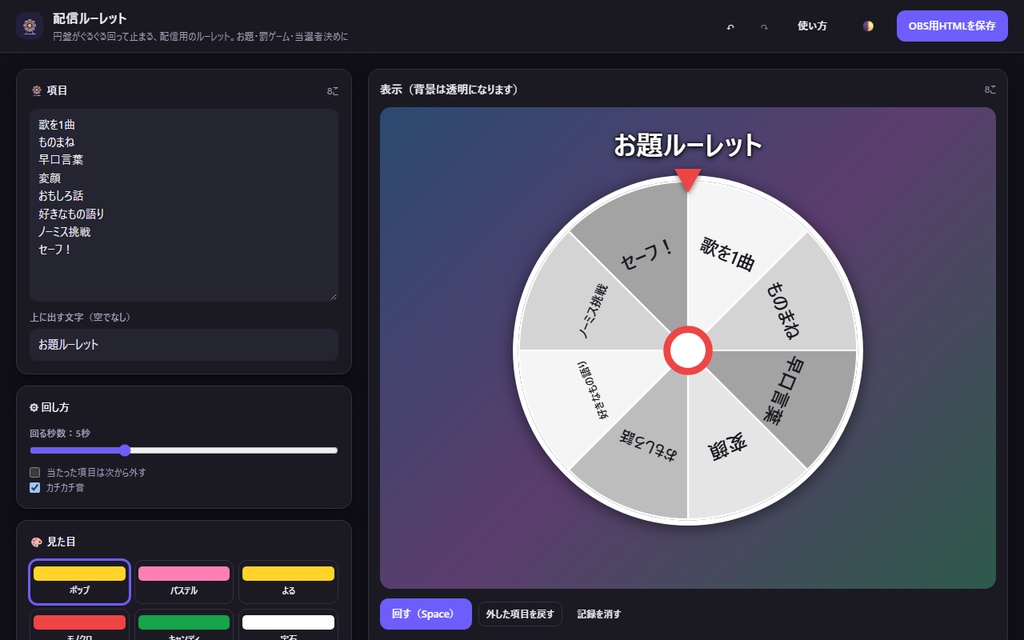
Task: Spin the wheel with 回す（Space） button
Action: click(426, 614)
